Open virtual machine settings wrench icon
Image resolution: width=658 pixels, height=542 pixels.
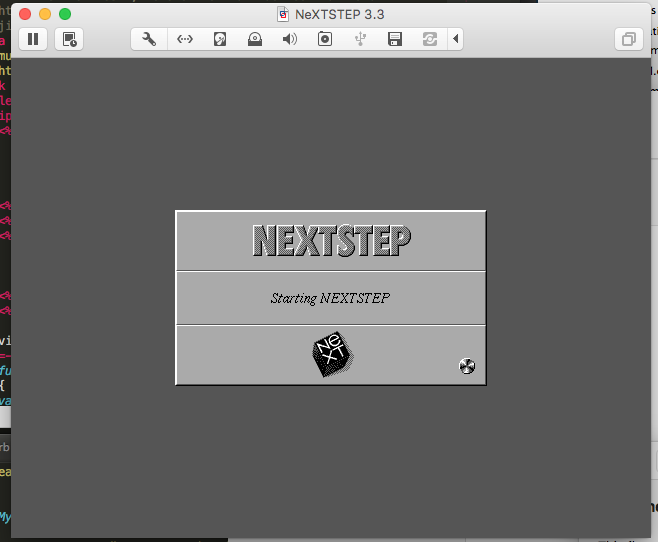149,39
